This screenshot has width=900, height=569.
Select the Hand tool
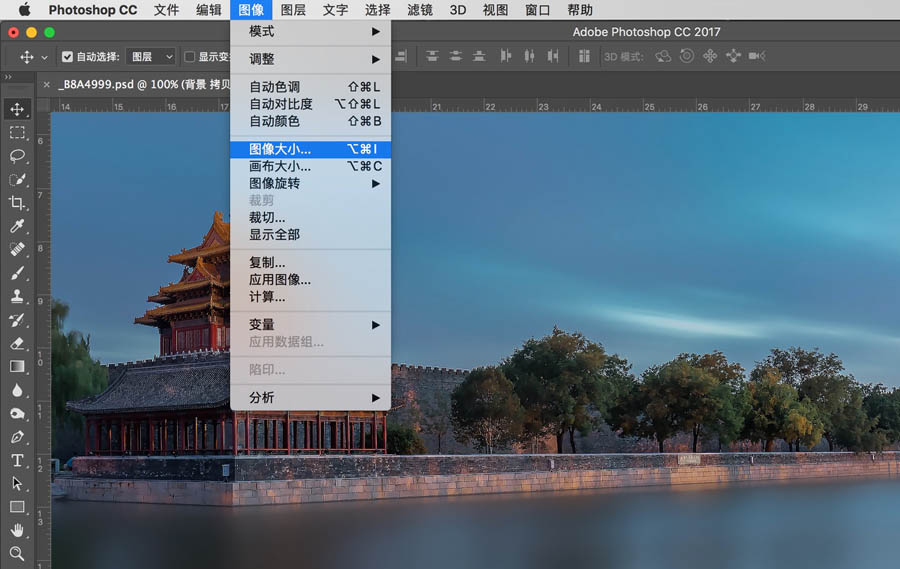pyautogui.click(x=17, y=530)
